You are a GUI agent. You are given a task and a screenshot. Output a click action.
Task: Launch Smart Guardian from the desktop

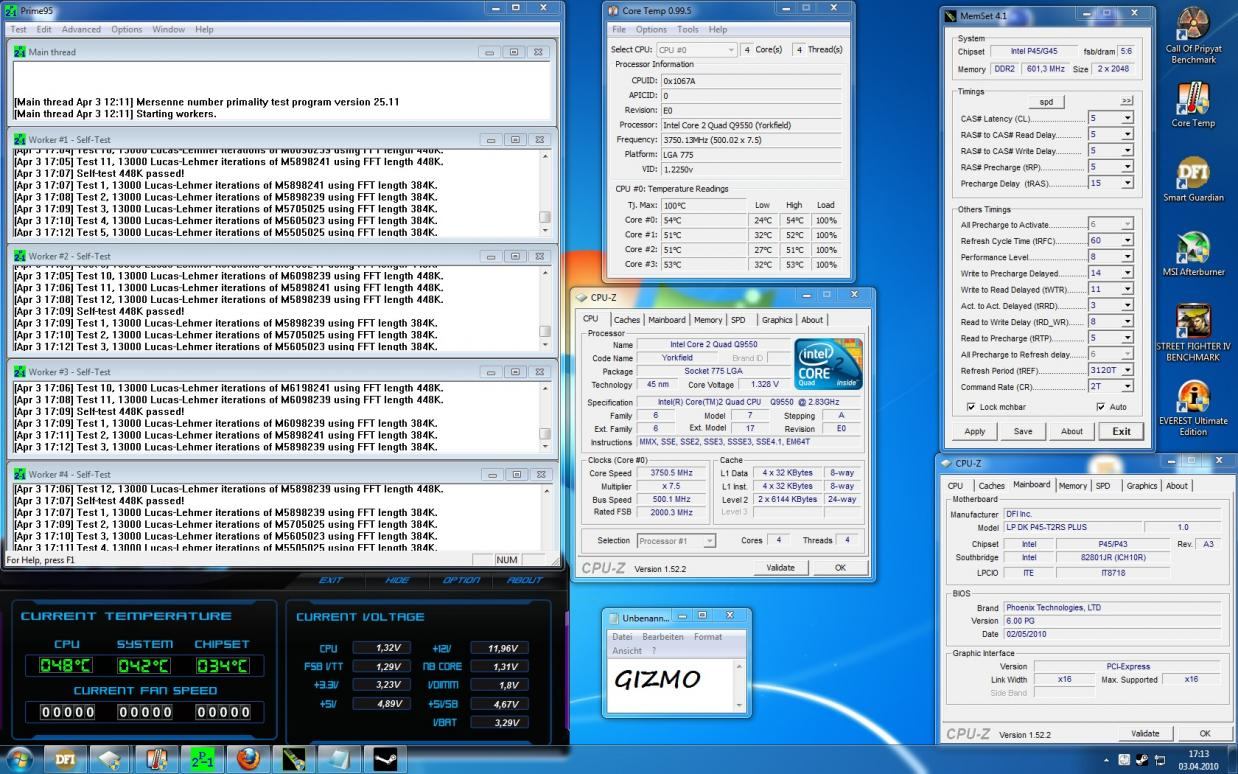point(1193,179)
